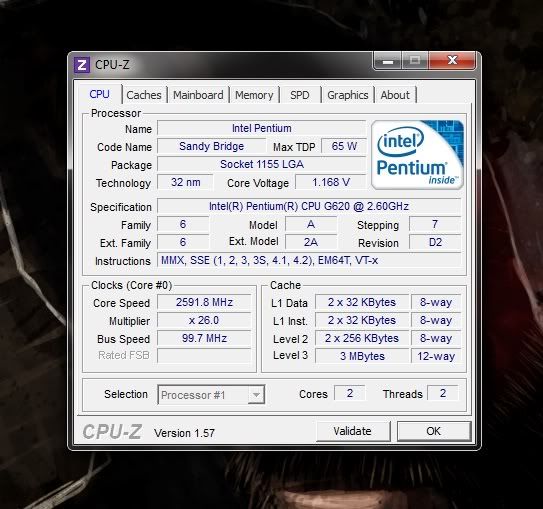This screenshot has width=543, height=509.
Task: Click the Package value Socket 1155 LGA
Action: pos(261,164)
